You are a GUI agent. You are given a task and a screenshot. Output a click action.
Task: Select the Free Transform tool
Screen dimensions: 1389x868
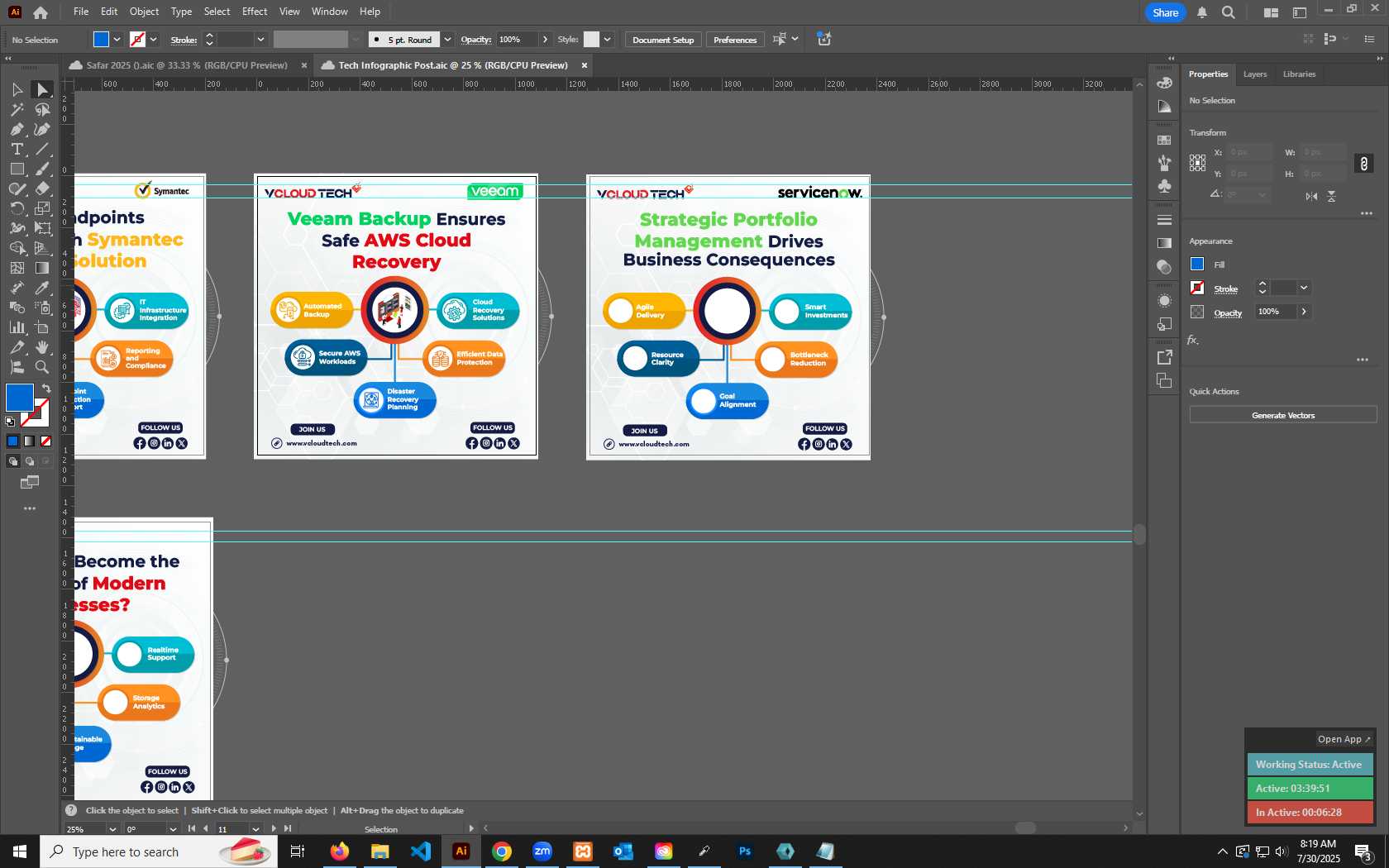click(42, 228)
